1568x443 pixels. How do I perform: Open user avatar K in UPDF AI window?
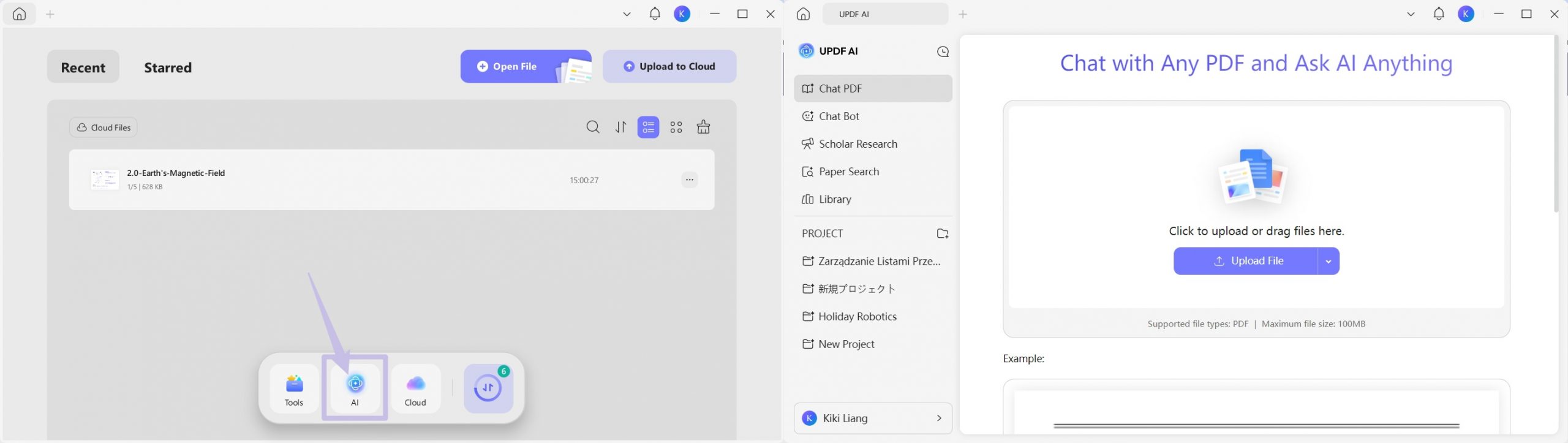(1466, 14)
